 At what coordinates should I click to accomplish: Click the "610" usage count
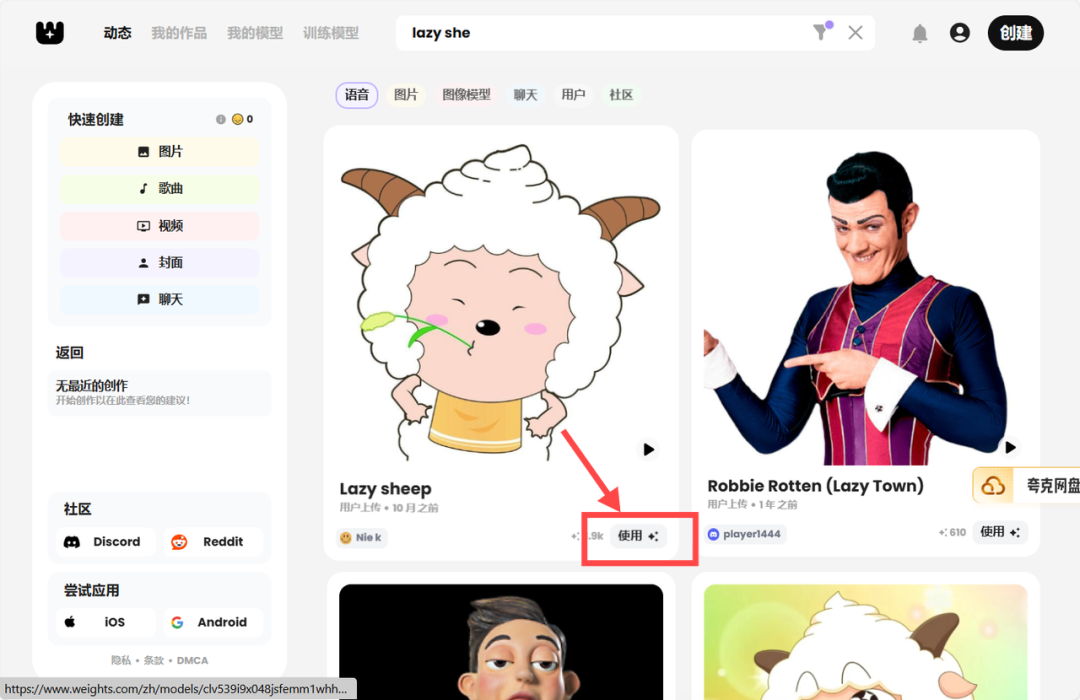[x=952, y=533]
